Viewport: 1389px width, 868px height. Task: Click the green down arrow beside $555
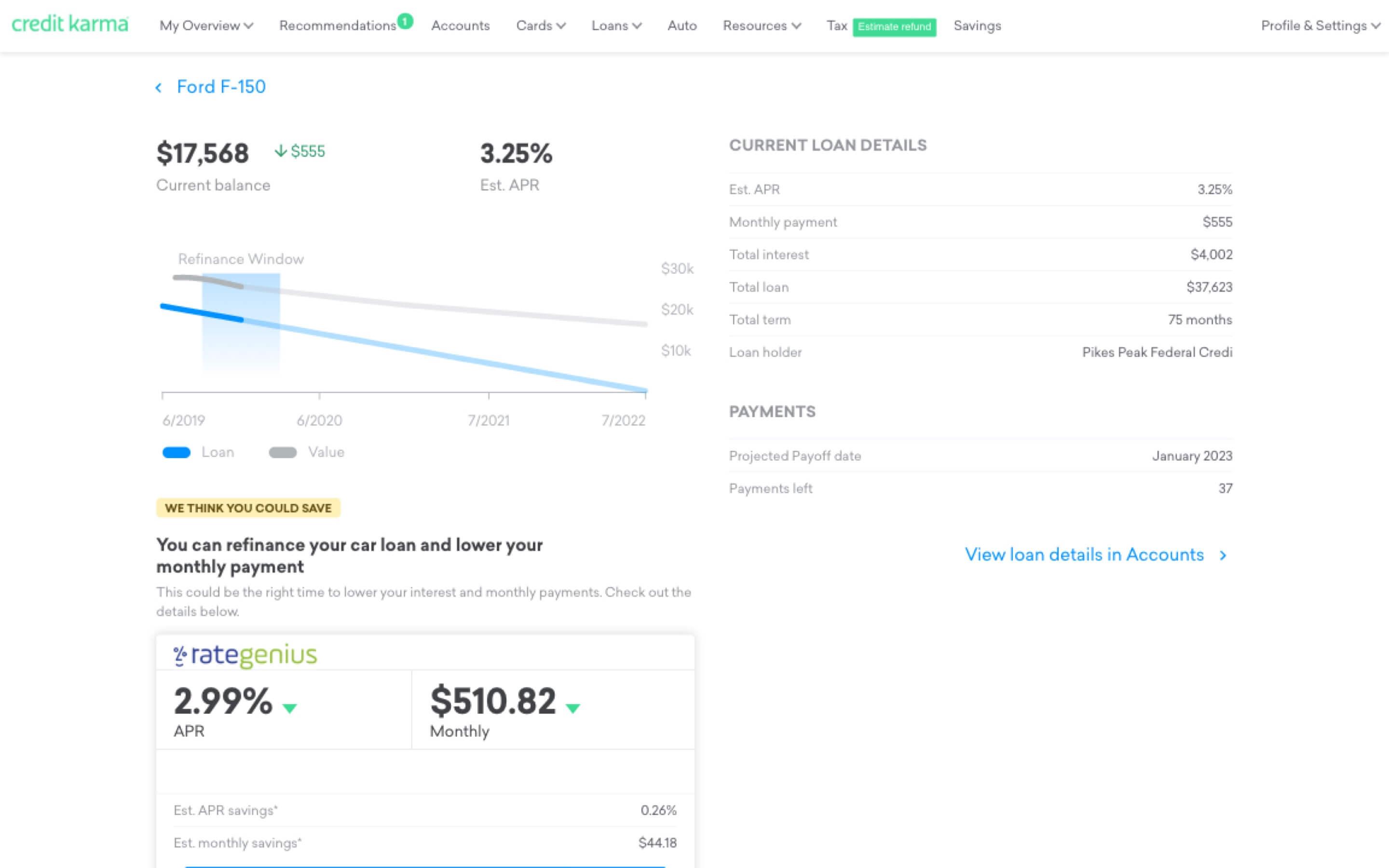pos(280,151)
